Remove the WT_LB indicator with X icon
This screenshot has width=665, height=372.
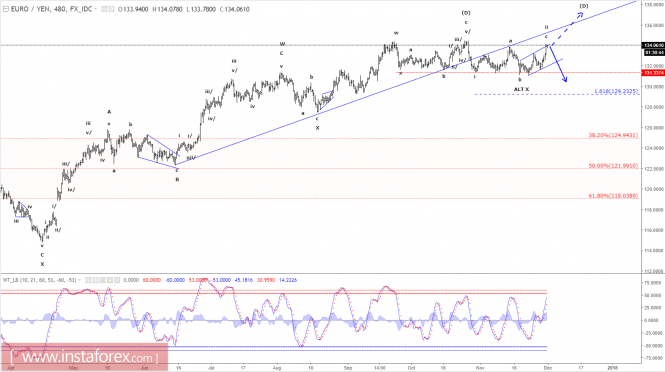pos(117,280)
